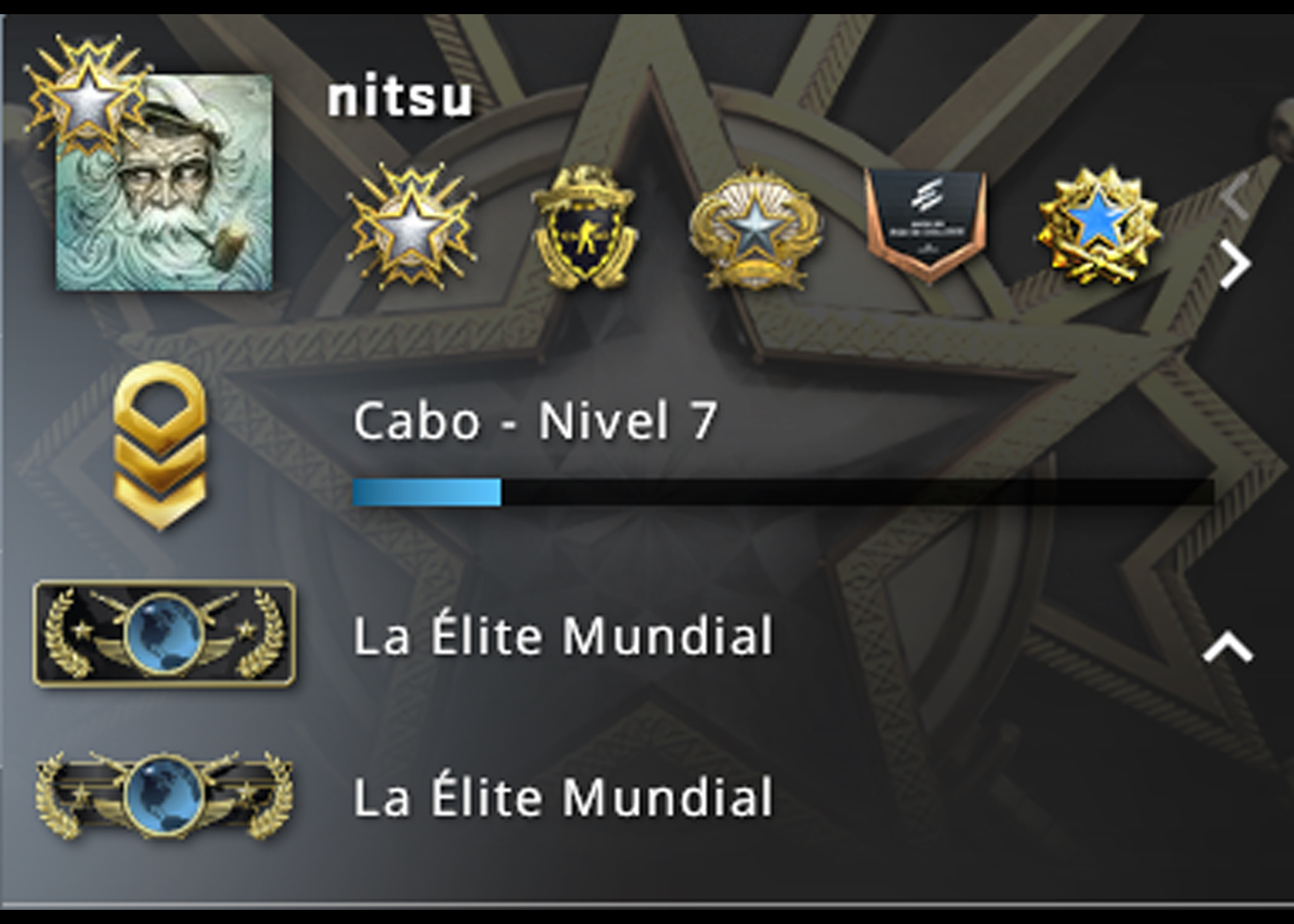
Task: Click the gold Cabo rank chevrons icon
Action: tap(160, 446)
